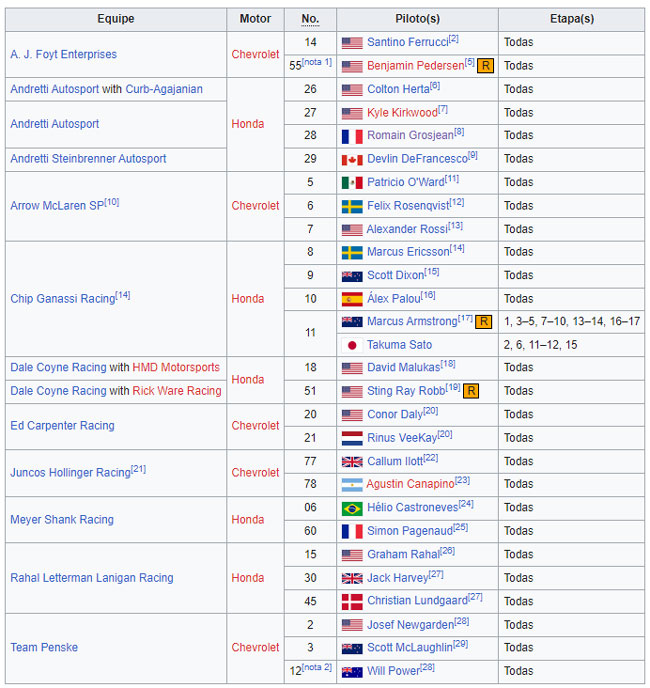This screenshot has height=688, width=650.
Task: Click the Honda engine link for Meyer Shank Racing
Action: pos(248,520)
